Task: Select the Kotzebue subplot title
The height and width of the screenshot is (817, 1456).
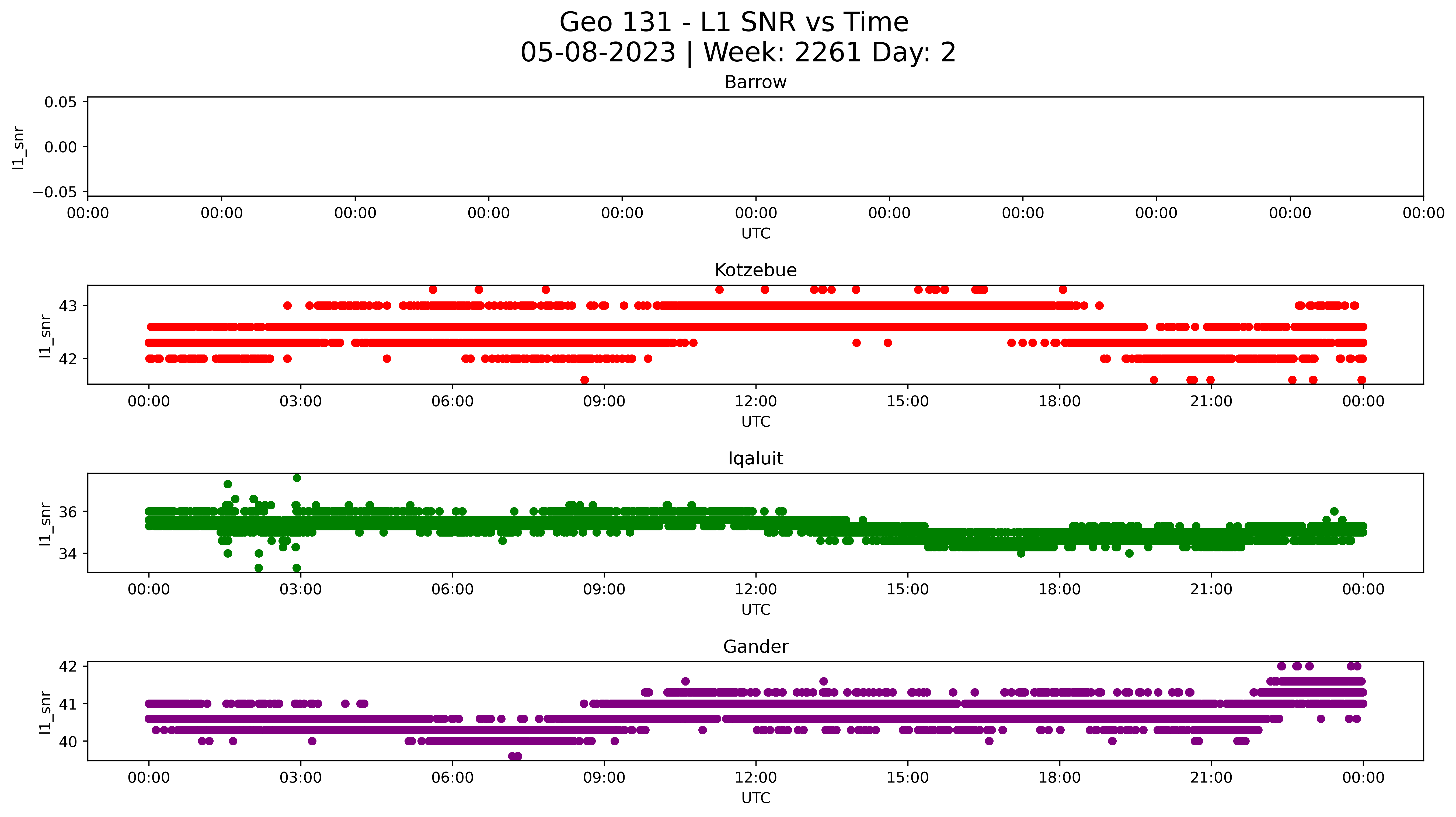Action: click(x=755, y=270)
